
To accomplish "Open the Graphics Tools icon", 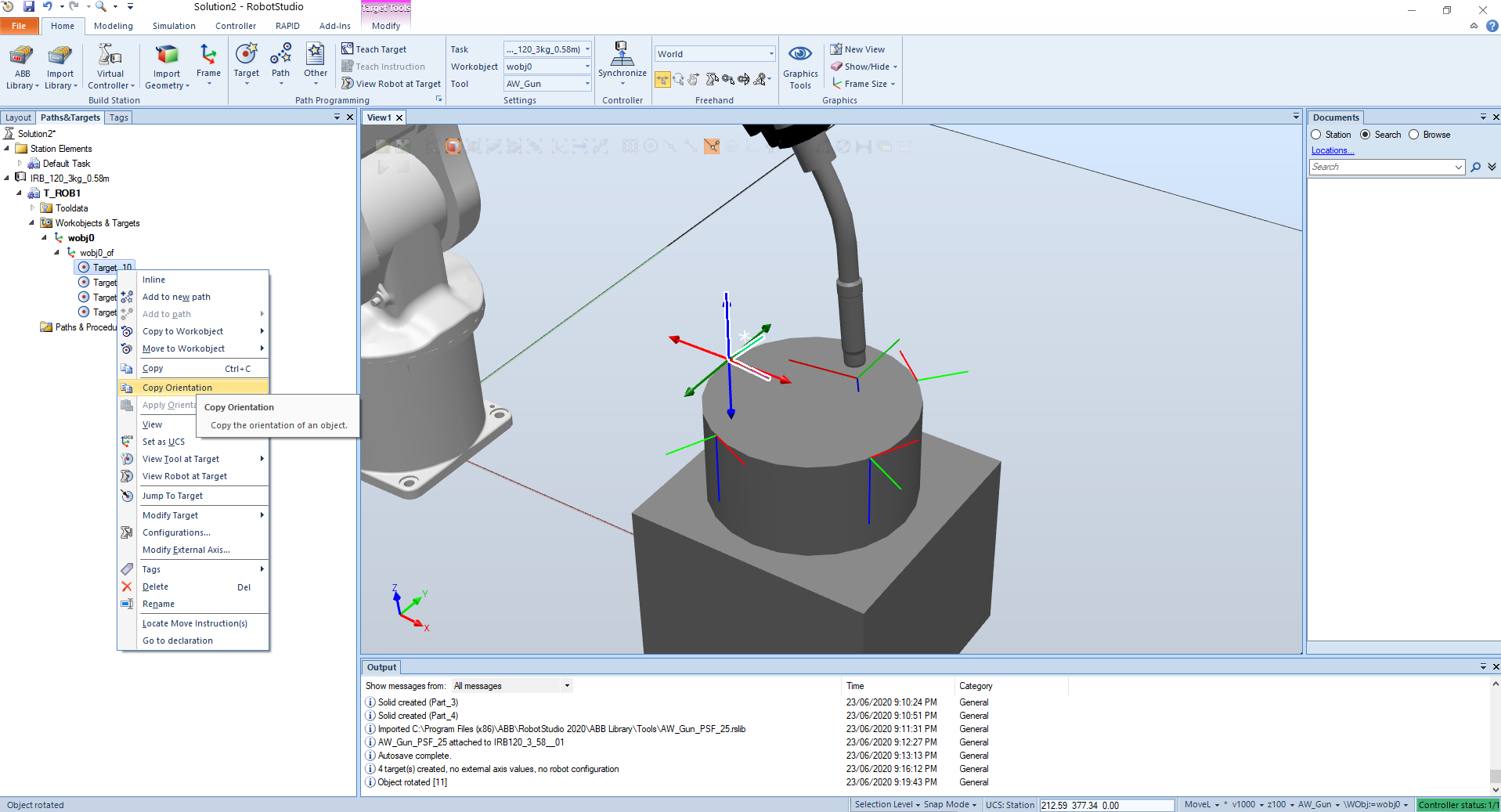I will click(x=799, y=67).
